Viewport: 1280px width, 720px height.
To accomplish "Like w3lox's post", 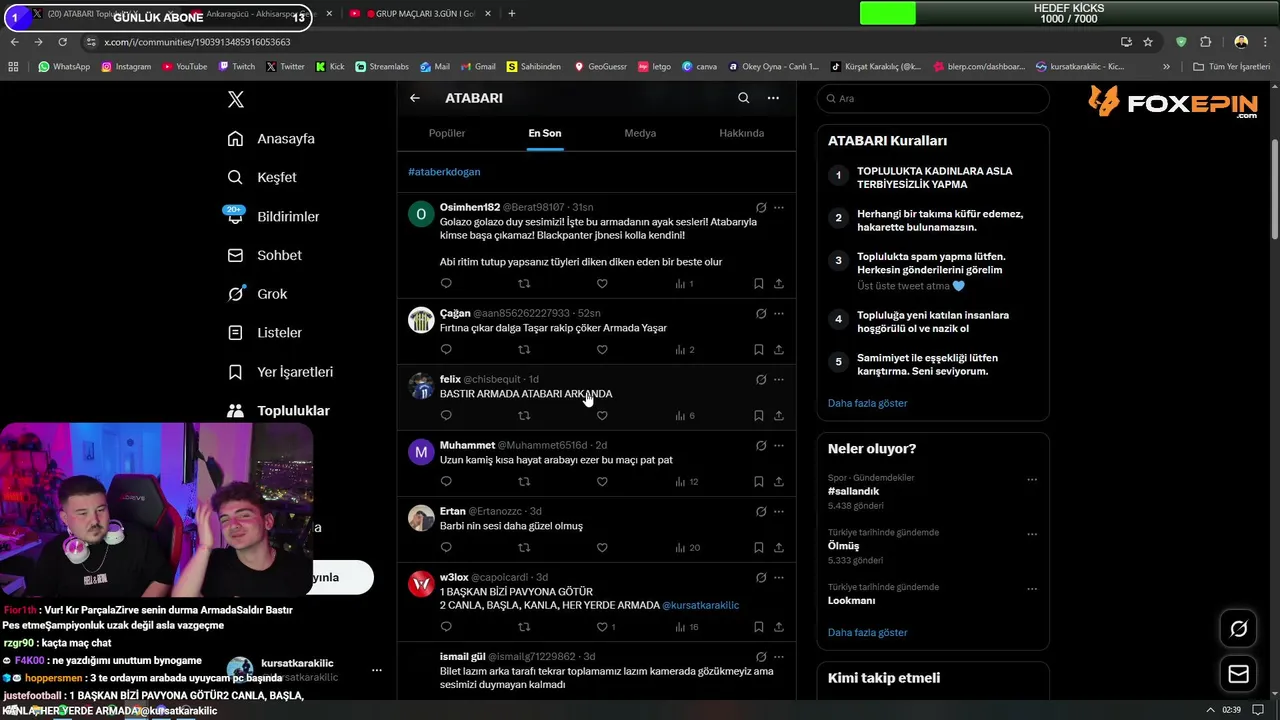I will [602, 627].
